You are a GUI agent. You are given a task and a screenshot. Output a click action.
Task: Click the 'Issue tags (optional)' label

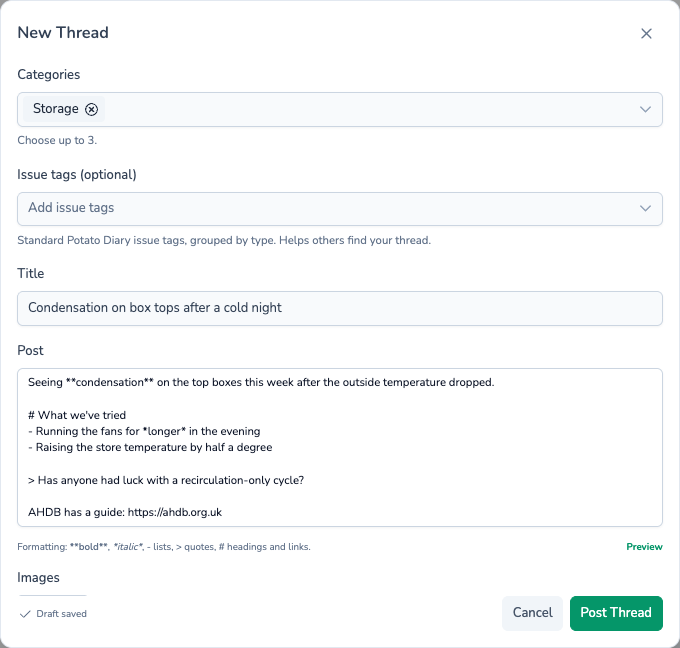tap(77, 174)
